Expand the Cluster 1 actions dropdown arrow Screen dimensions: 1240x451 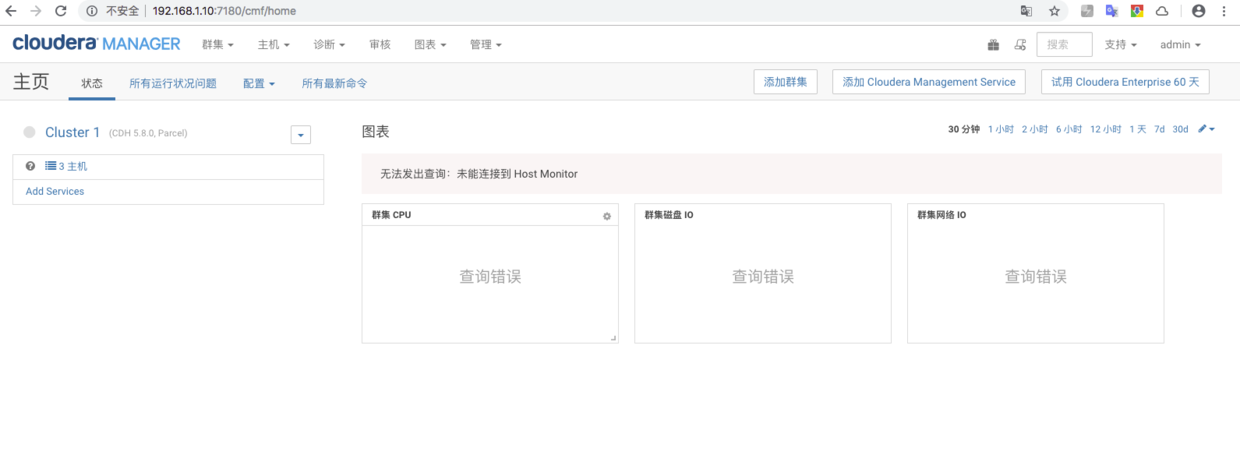300,135
